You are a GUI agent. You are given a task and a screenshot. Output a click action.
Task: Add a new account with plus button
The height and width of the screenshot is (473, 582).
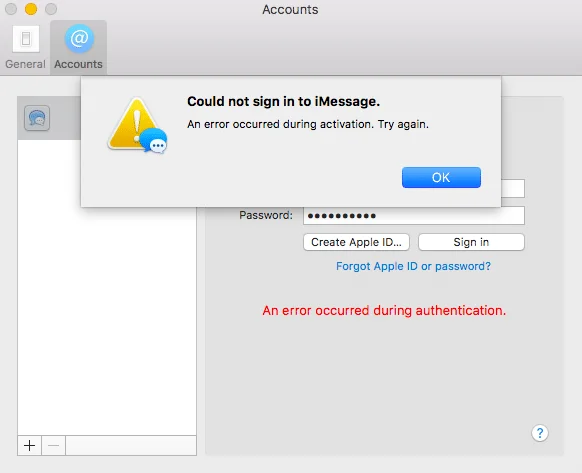(x=29, y=445)
